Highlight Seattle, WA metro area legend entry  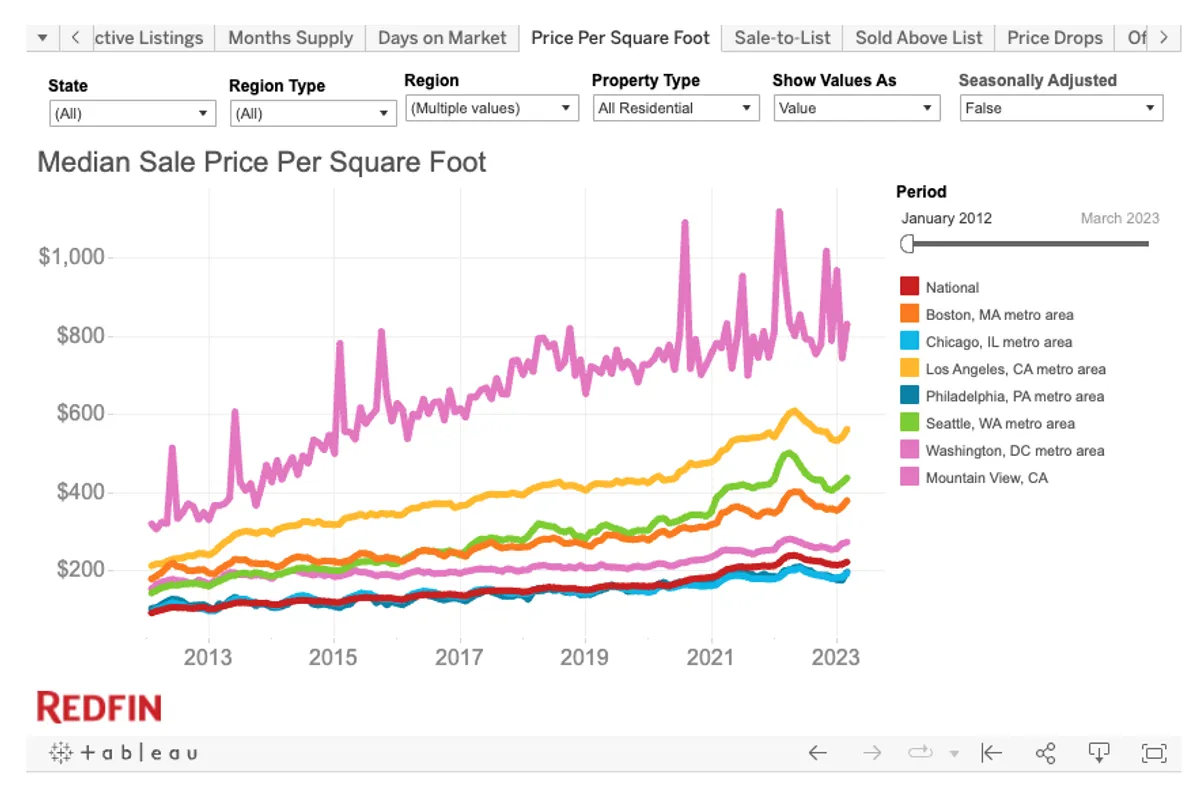pos(1000,423)
